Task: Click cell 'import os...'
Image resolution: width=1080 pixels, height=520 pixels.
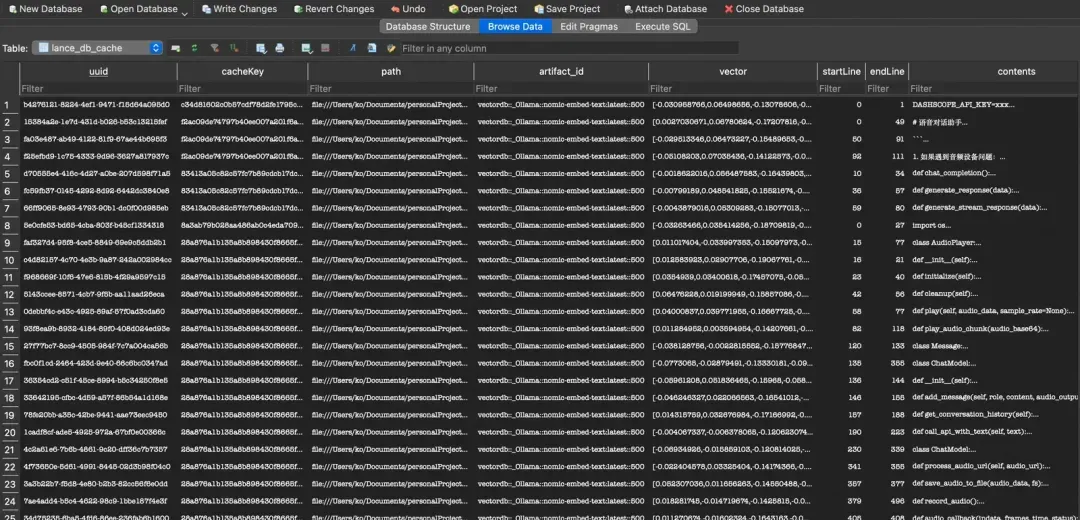Action: pyautogui.click(x=995, y=226)
